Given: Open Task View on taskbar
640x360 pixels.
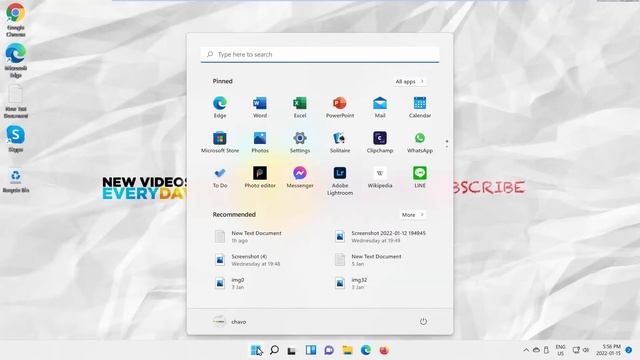Looking at the screenshot, I should (291, 350).
